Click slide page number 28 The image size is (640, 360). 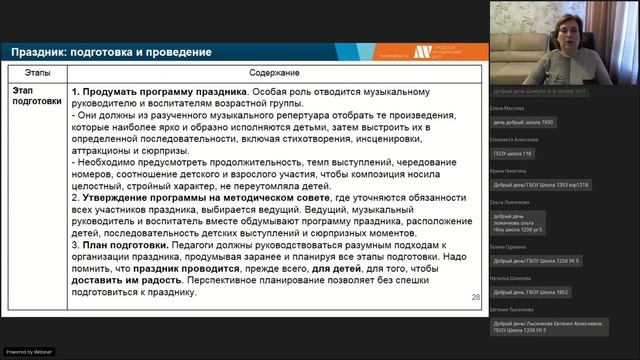click(x=476, y=297)
